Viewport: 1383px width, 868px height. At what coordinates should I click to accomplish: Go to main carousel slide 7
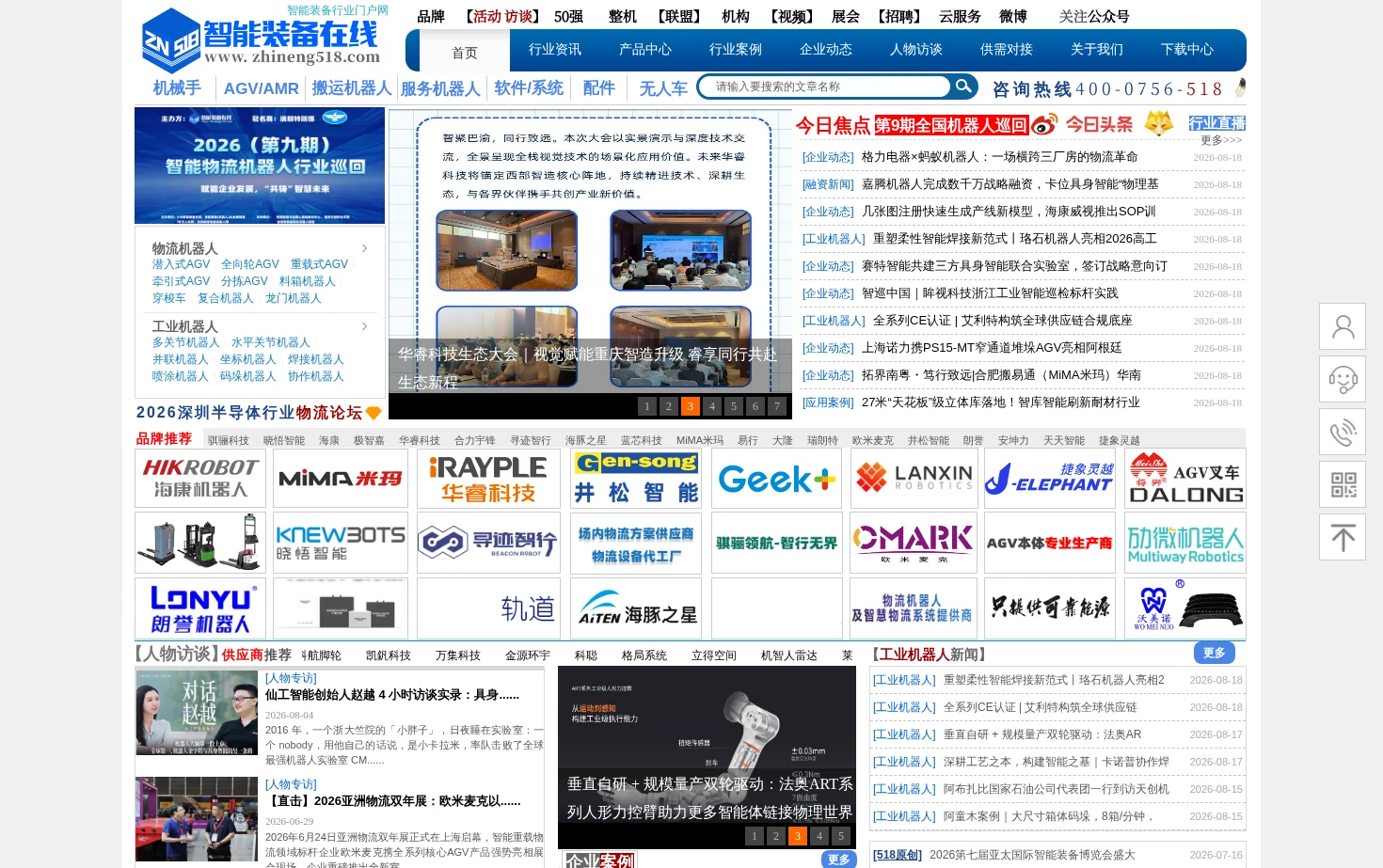coord(777,406)
